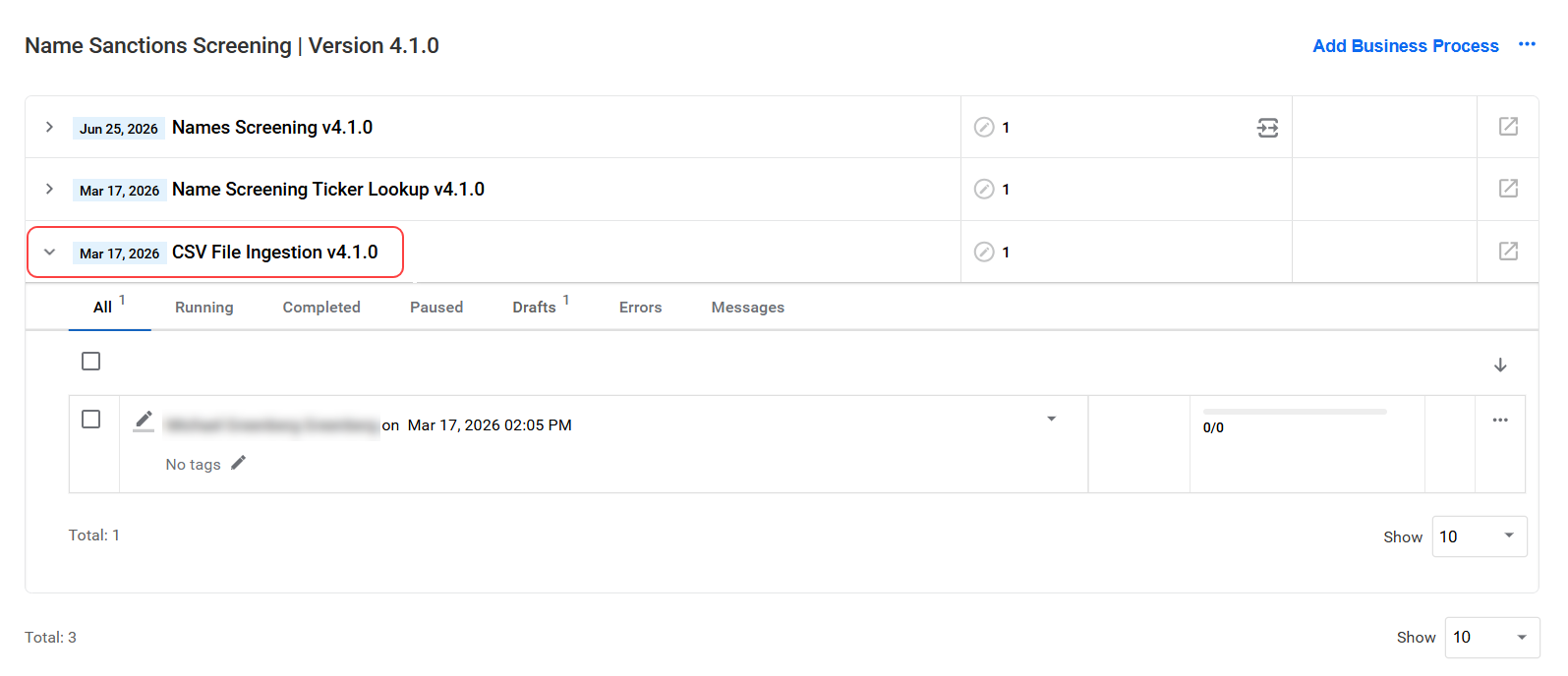Open Name Screening Ticker Lookup external link icon
Image resolution: width=1568 pixels, height=676 pixels.
[1508, 188]
